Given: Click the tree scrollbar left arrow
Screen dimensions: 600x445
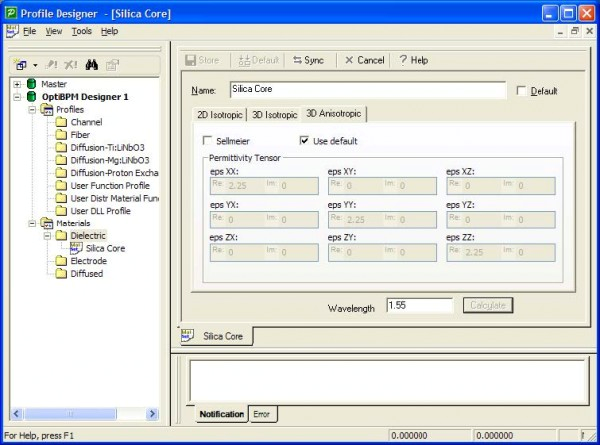Looking at the screenshot, I should coord(16,414).
